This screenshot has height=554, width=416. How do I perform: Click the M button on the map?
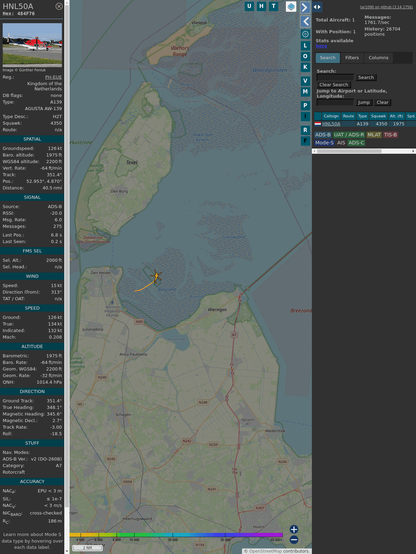tap(305, 92)
